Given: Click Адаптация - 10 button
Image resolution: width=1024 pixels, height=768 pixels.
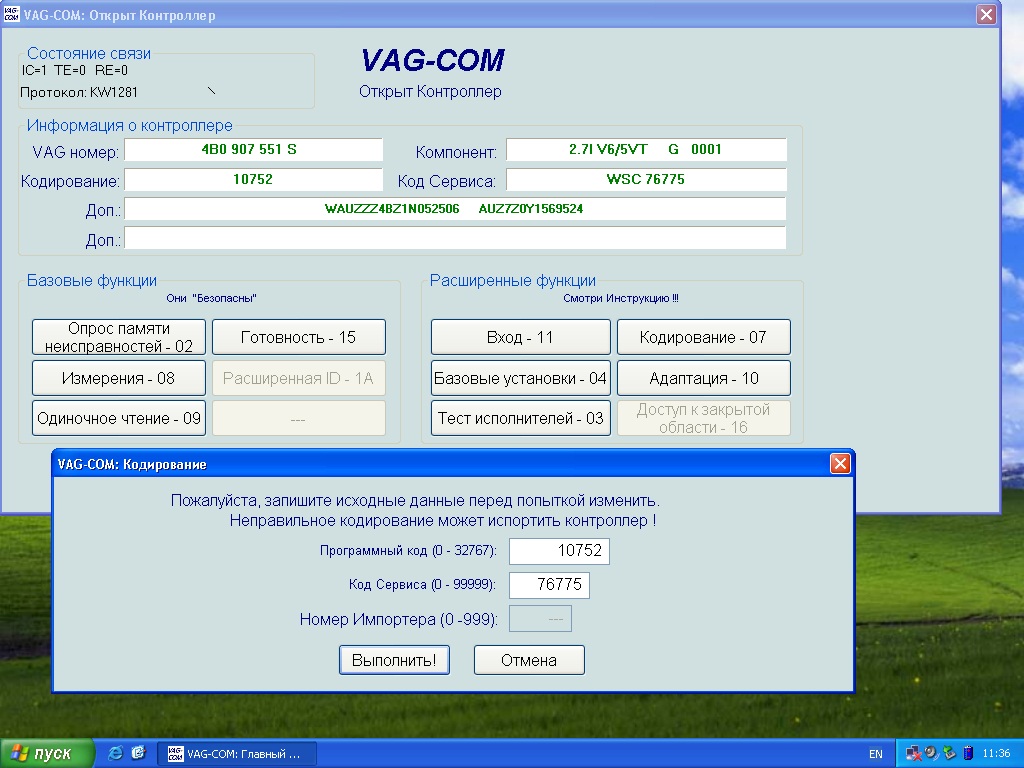Looking at the screenshot, I should pyautogui.click(x=703, y=378).
